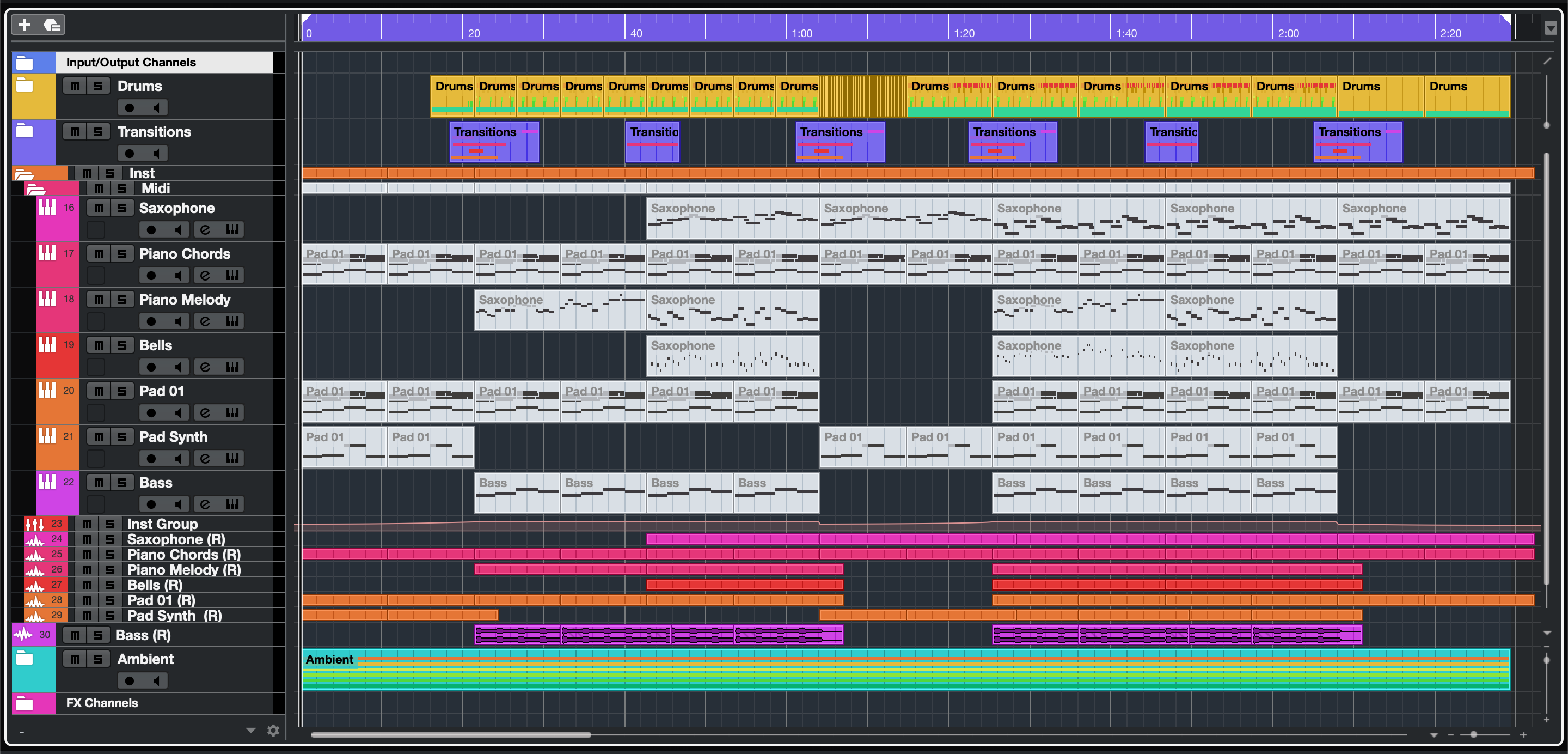The height and width of the screenshot is (754, 1568).
Task: Open Edit Channel Settings for Piano Chords
Action: tap(205, 275)
